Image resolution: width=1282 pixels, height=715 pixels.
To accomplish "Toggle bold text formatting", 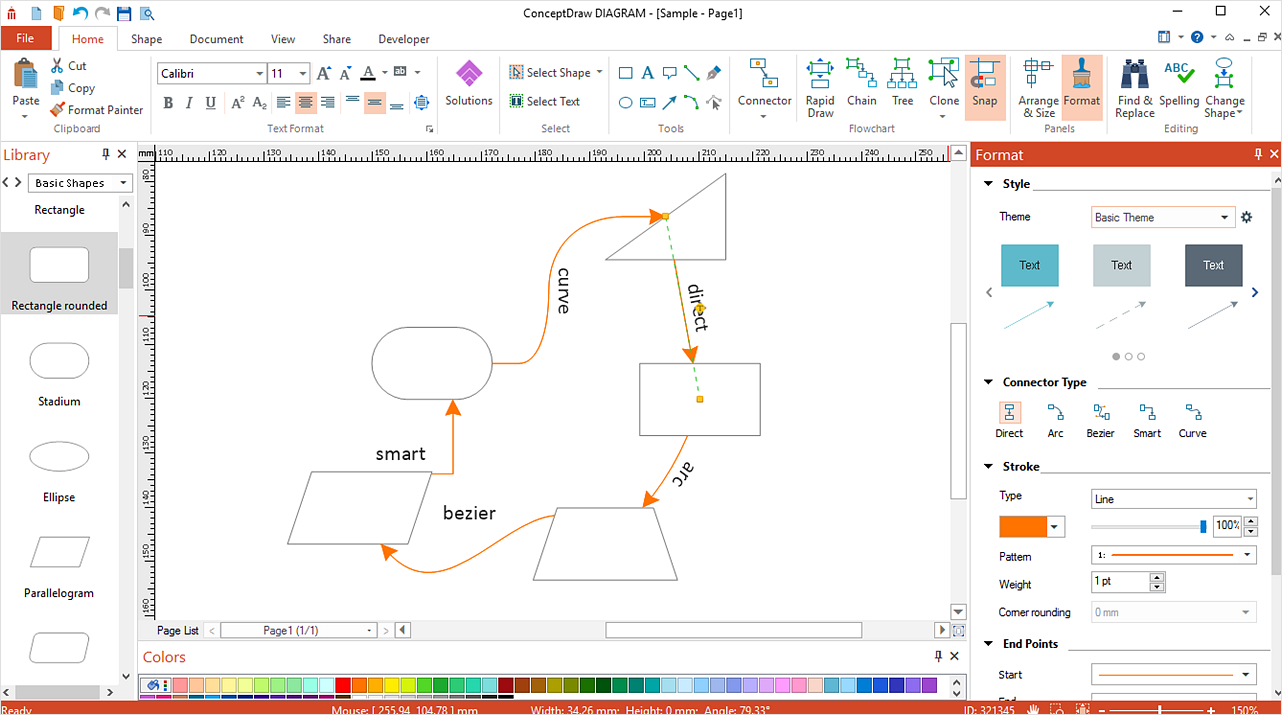I will pyautogui.click(x=168, y=103).
